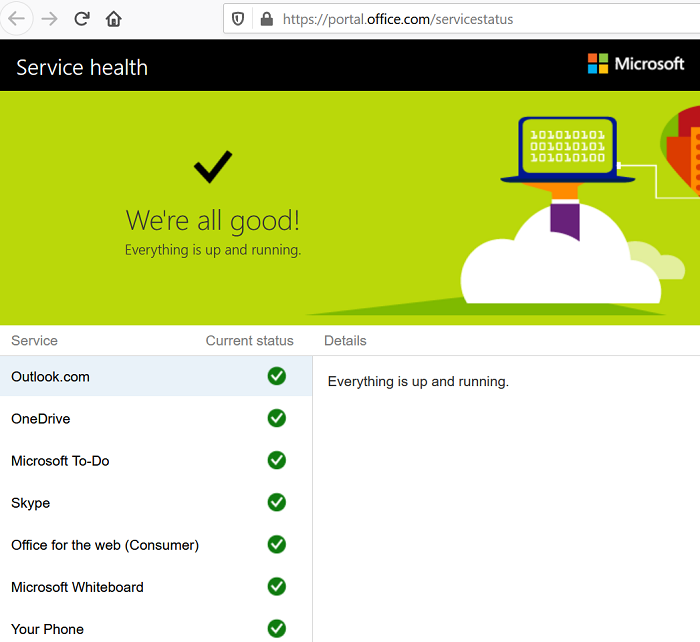Select the Skype service row

156,502
